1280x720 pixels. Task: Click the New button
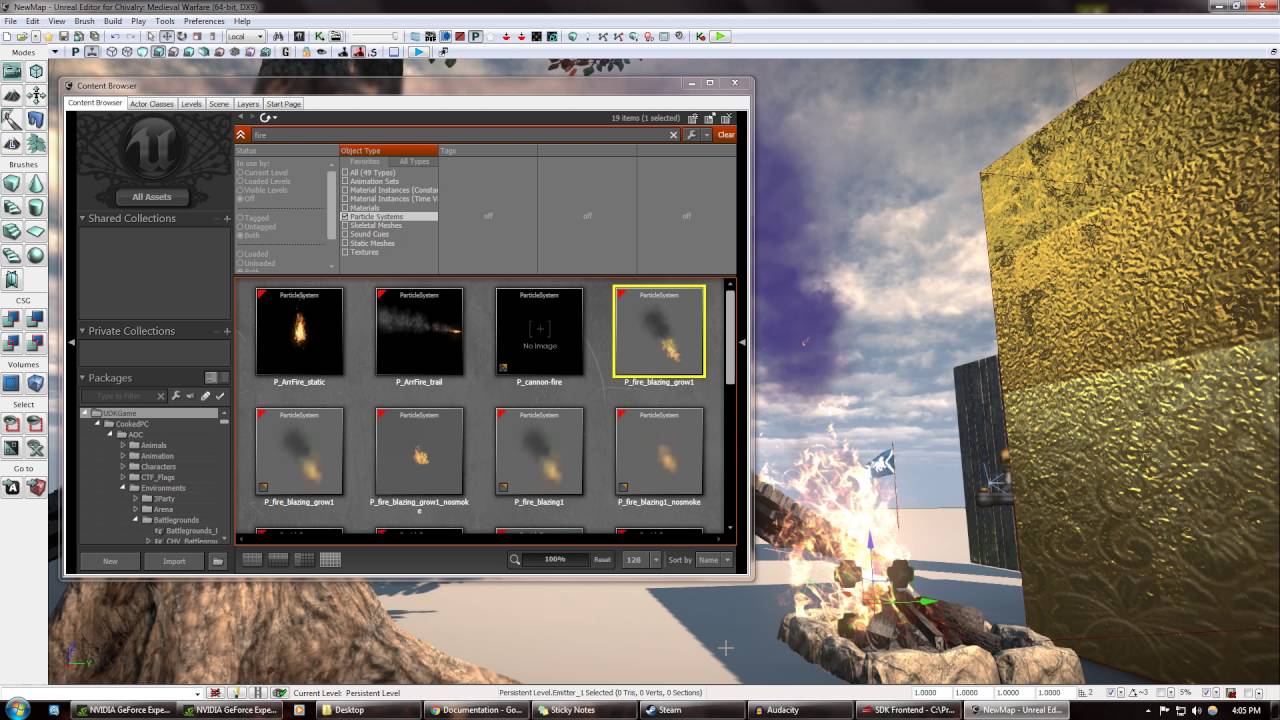click(110, 561)
